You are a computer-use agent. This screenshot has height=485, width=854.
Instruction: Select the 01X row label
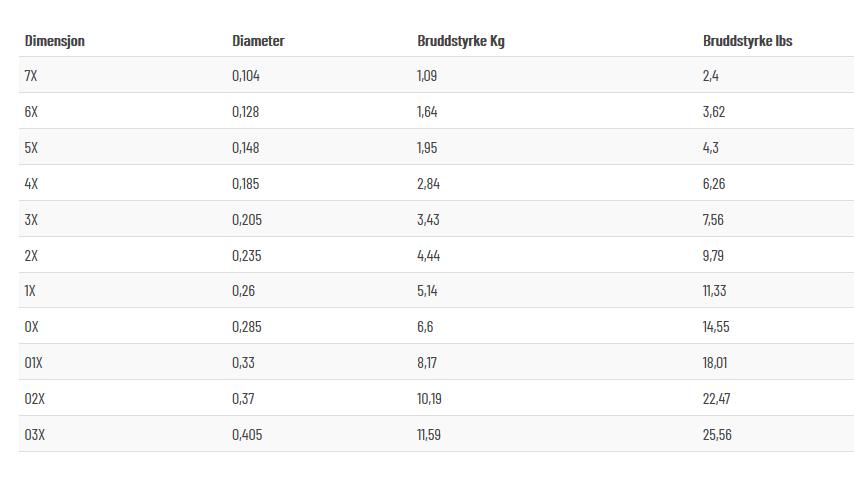tap(33, 362)
